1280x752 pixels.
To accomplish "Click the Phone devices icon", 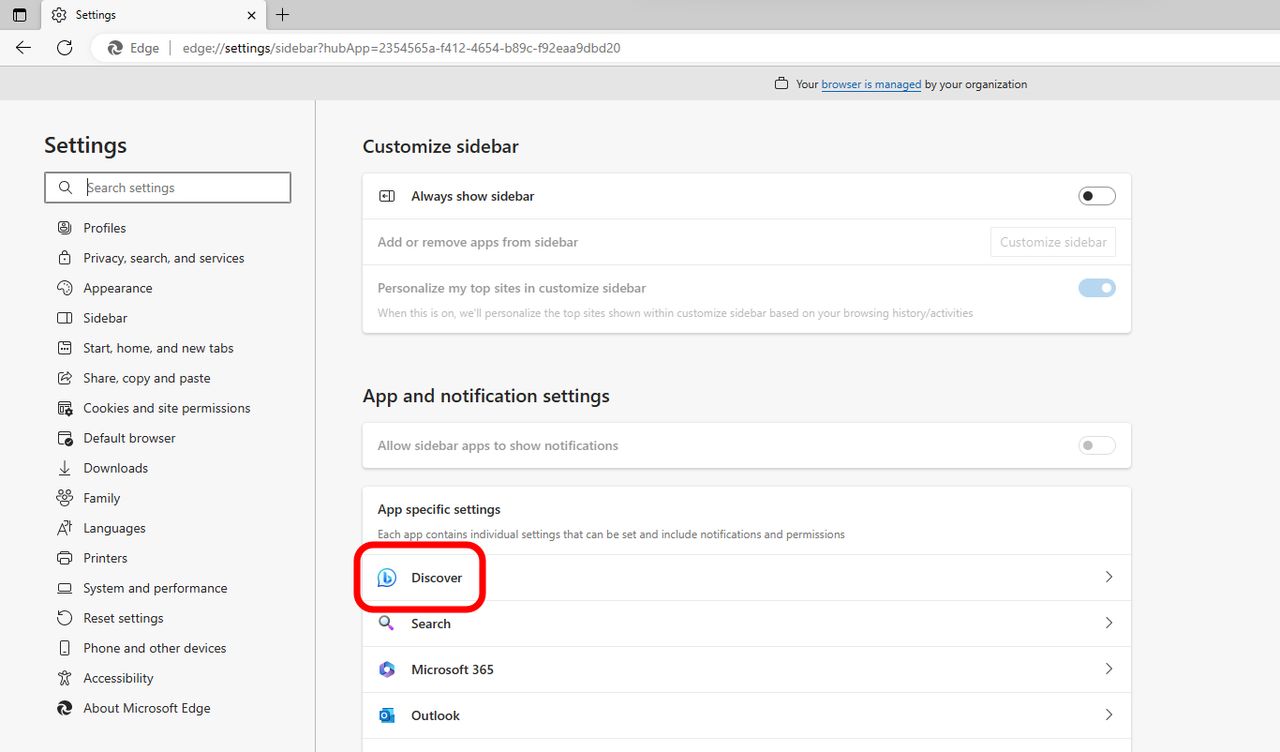I will click(x=65, y=648).
